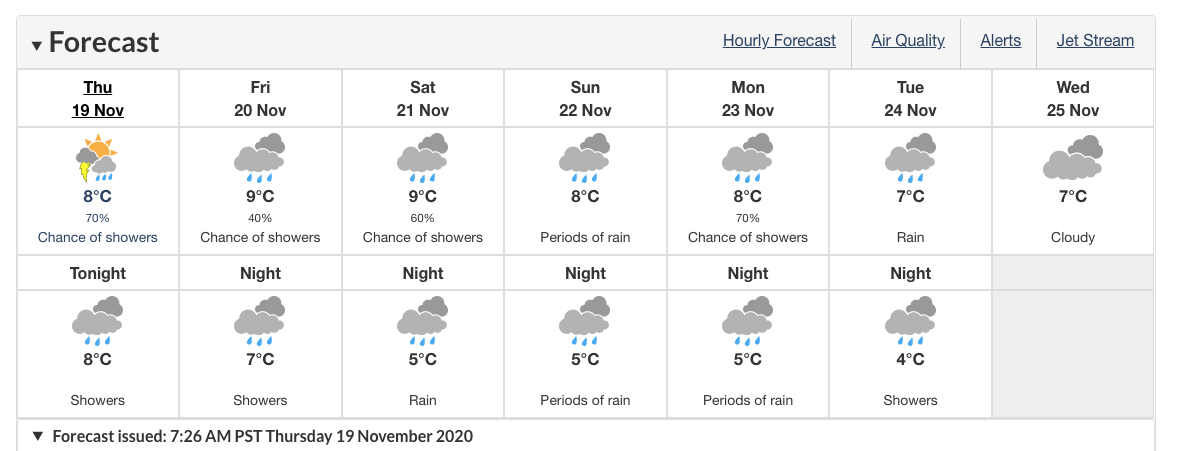This screenshot has height=451, width=1178.
Task: Go to the Alerts tab link
Action: point(1000,41)
